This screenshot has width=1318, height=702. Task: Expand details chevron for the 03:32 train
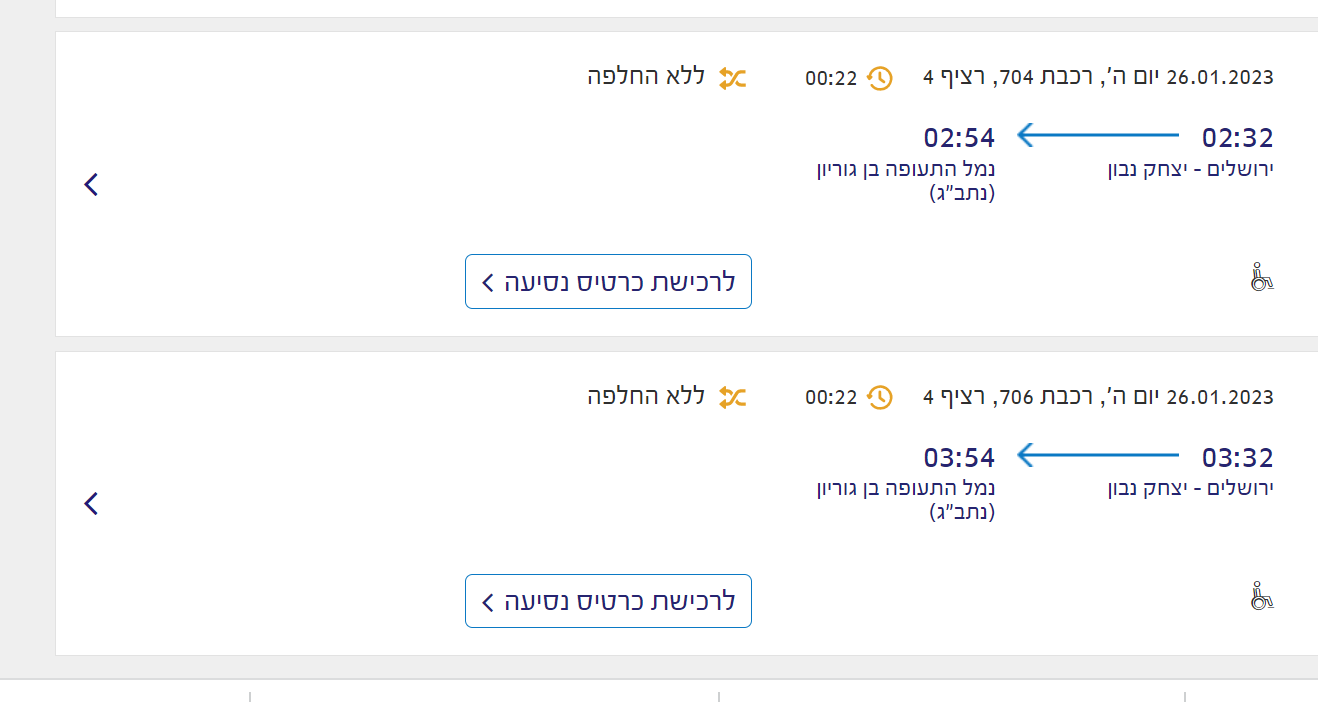tap(91, 503)
